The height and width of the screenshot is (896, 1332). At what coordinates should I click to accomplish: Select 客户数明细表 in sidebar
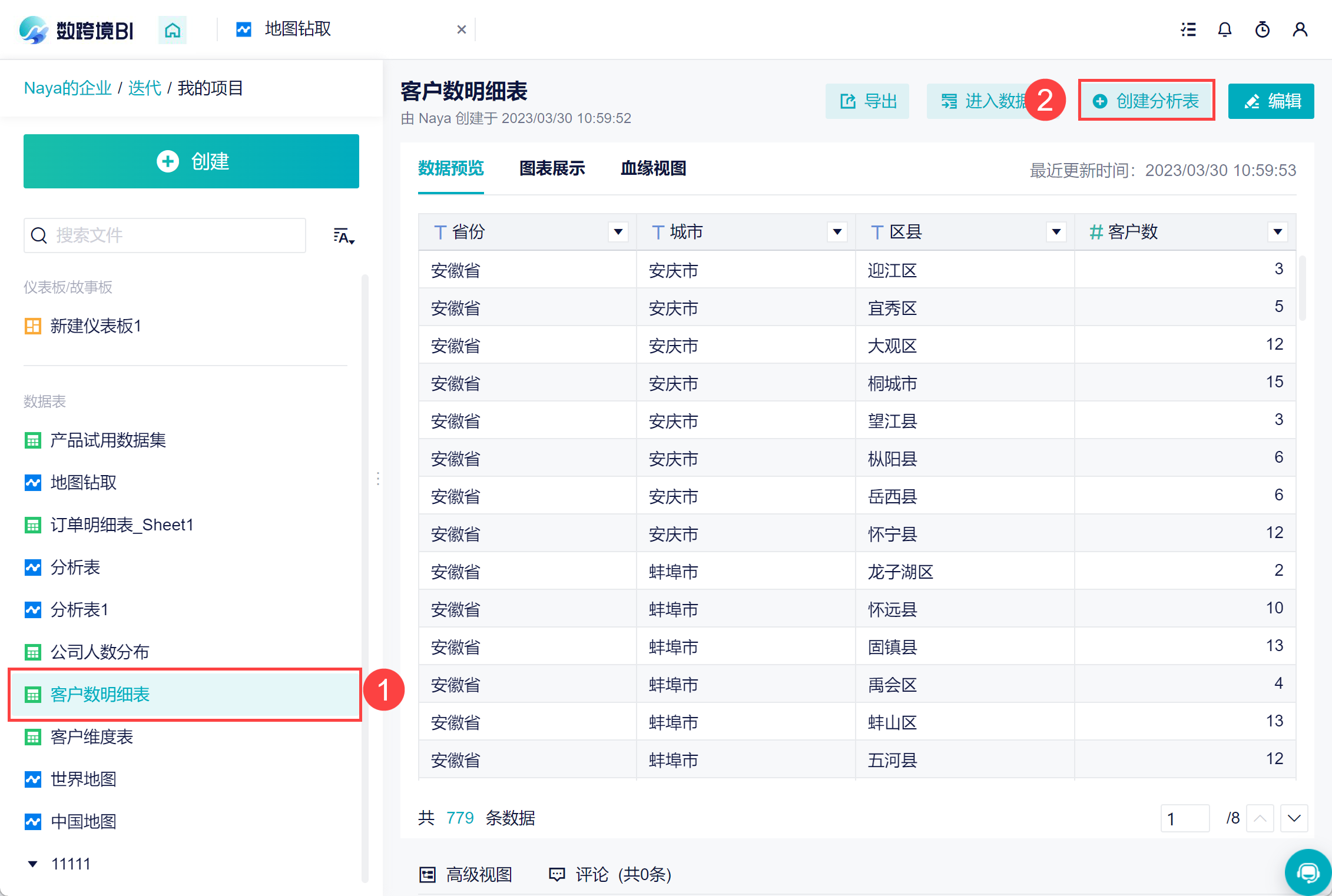click(x=185, y=695)
